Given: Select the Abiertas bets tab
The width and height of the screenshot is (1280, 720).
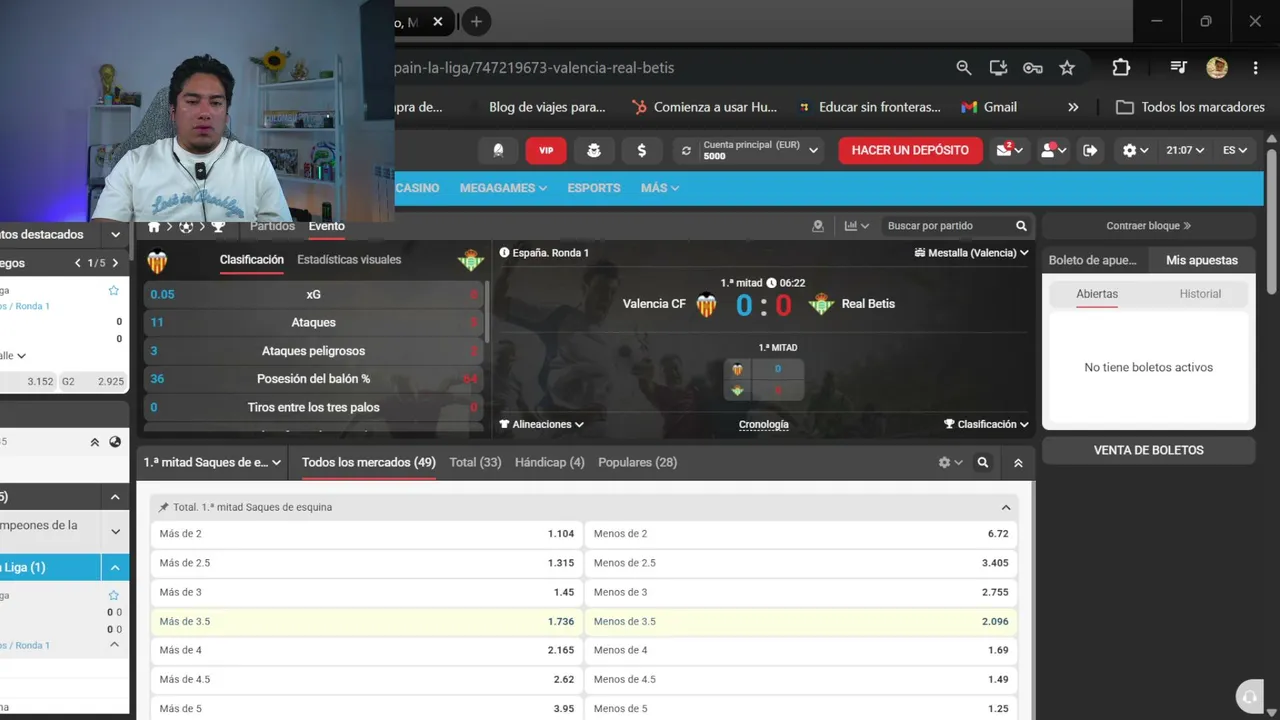Looking at the screenshot, I should pyautogui.click(x=1097, y=294).
